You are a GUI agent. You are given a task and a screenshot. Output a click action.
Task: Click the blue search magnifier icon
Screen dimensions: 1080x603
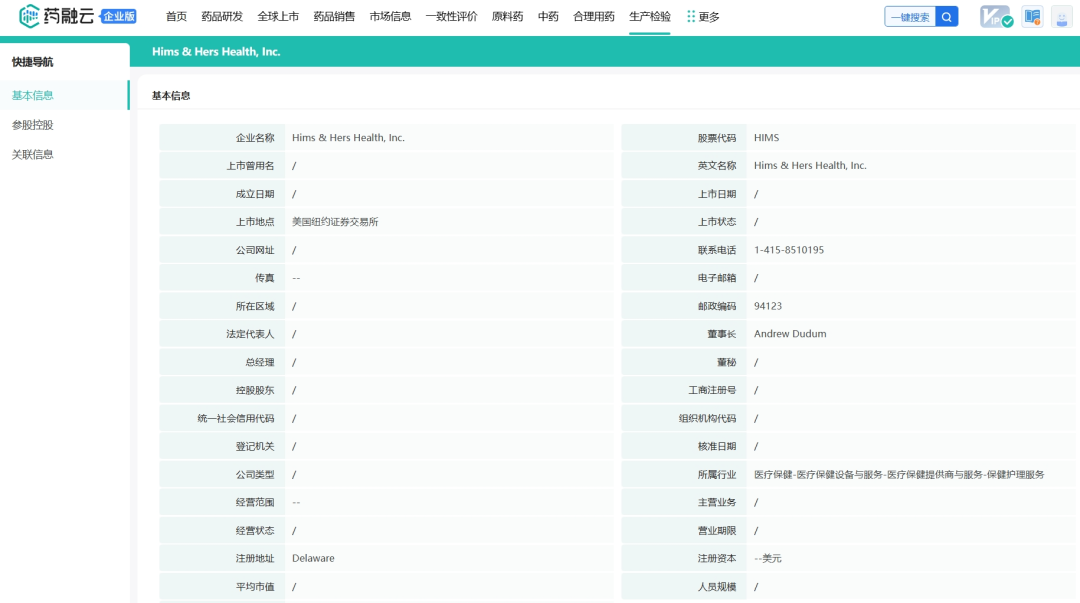tap(947, 17)
